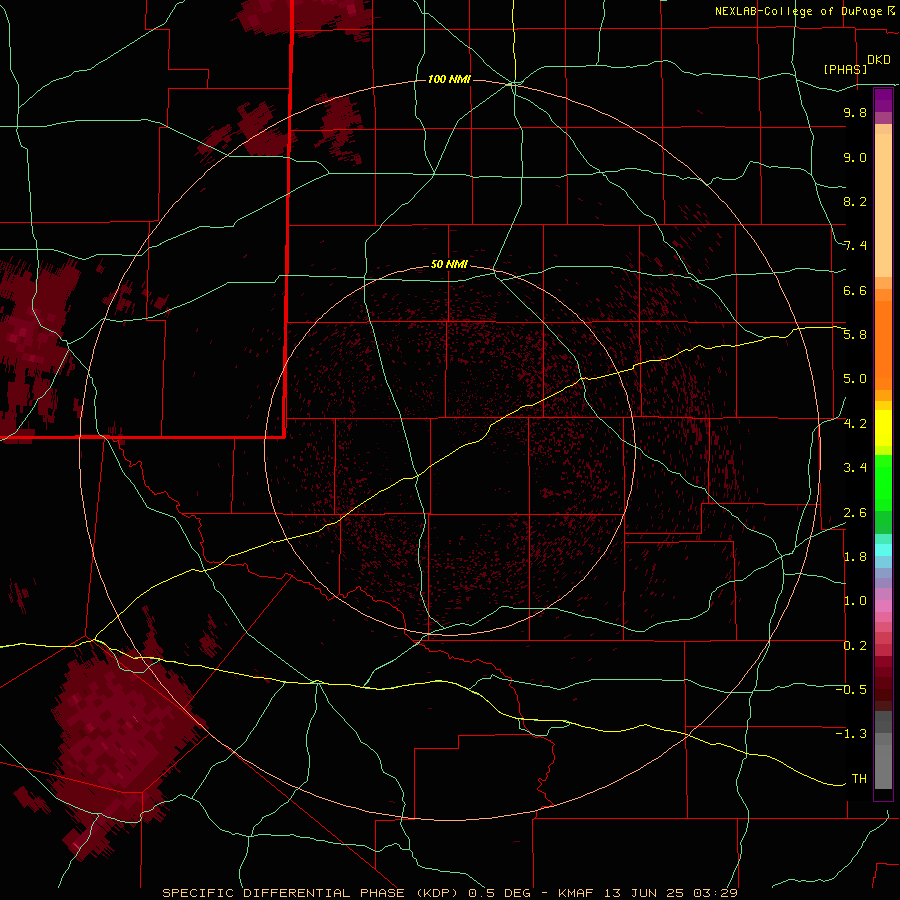The height and width of the screenshot is (900, 900).
Task: Pick the bright green segment of the color bar
Action: [x=883, y=482]
